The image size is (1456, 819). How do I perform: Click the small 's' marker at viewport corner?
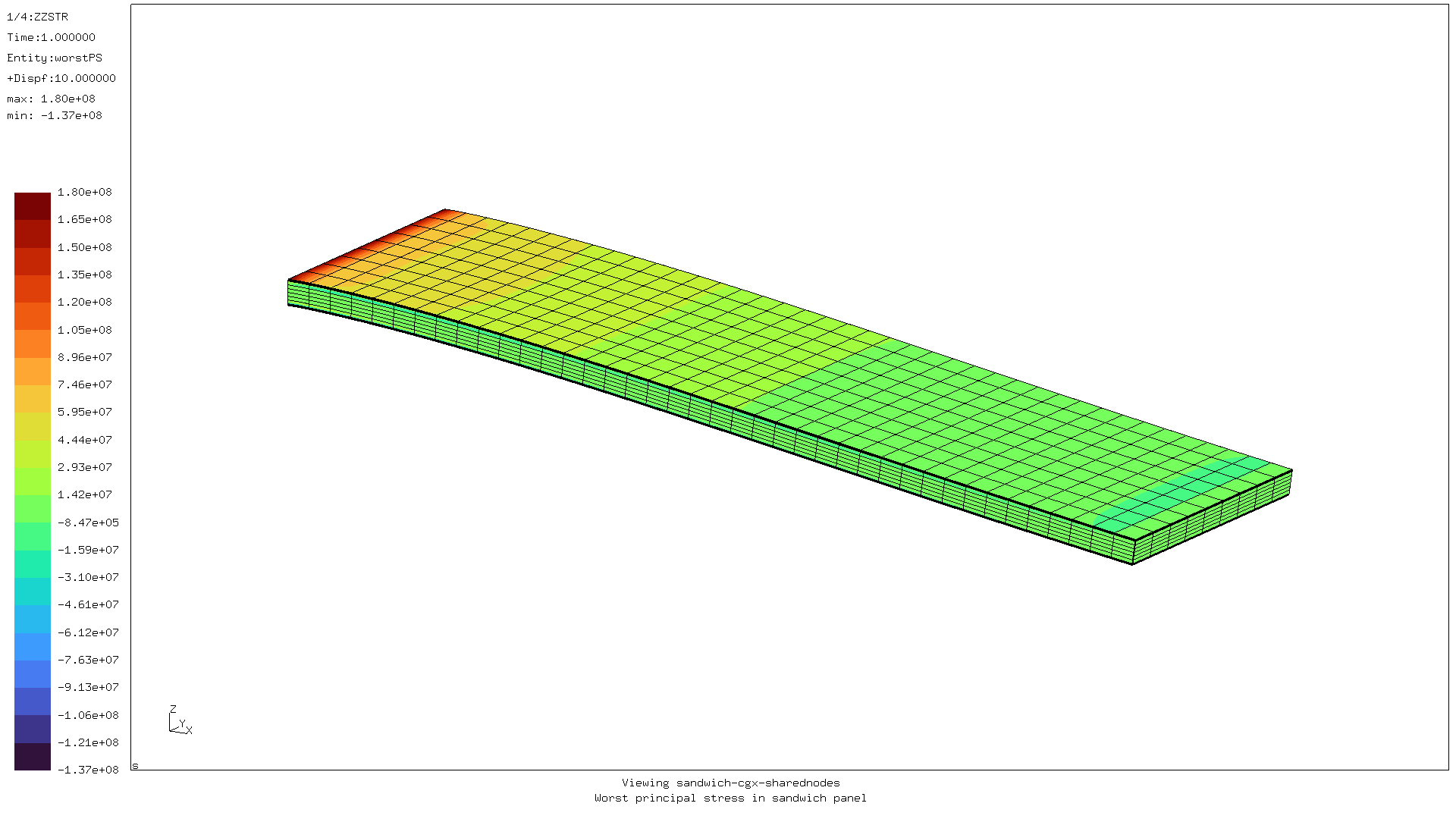(135, 766)
